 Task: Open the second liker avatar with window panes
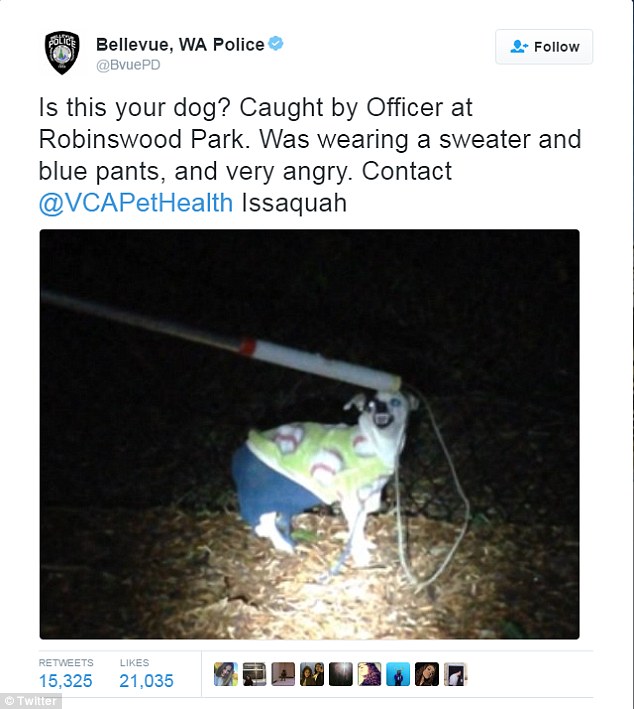(x=255, y=674)
